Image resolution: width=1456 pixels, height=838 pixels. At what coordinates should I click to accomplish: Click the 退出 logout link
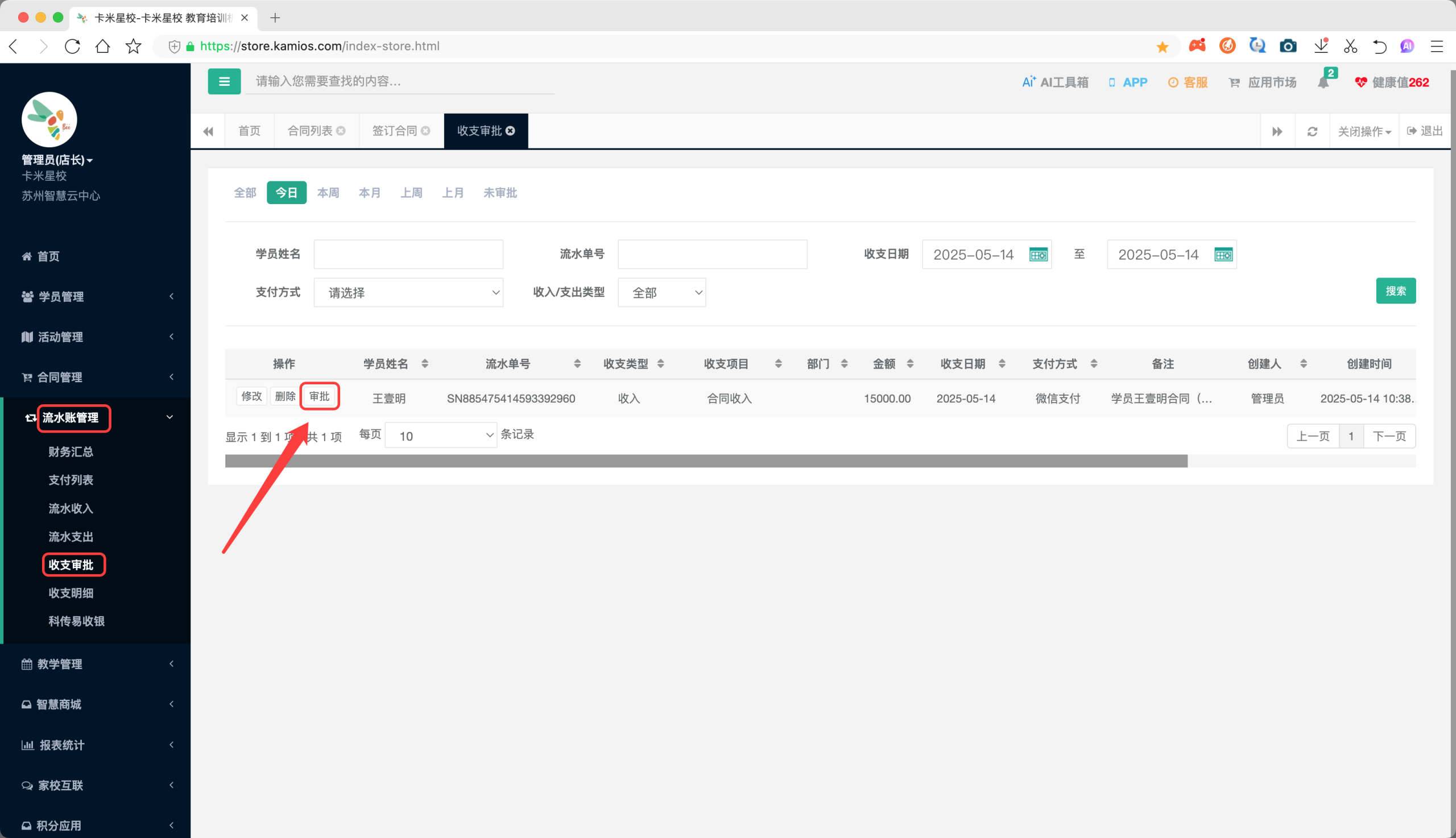tap(1424, 131)
